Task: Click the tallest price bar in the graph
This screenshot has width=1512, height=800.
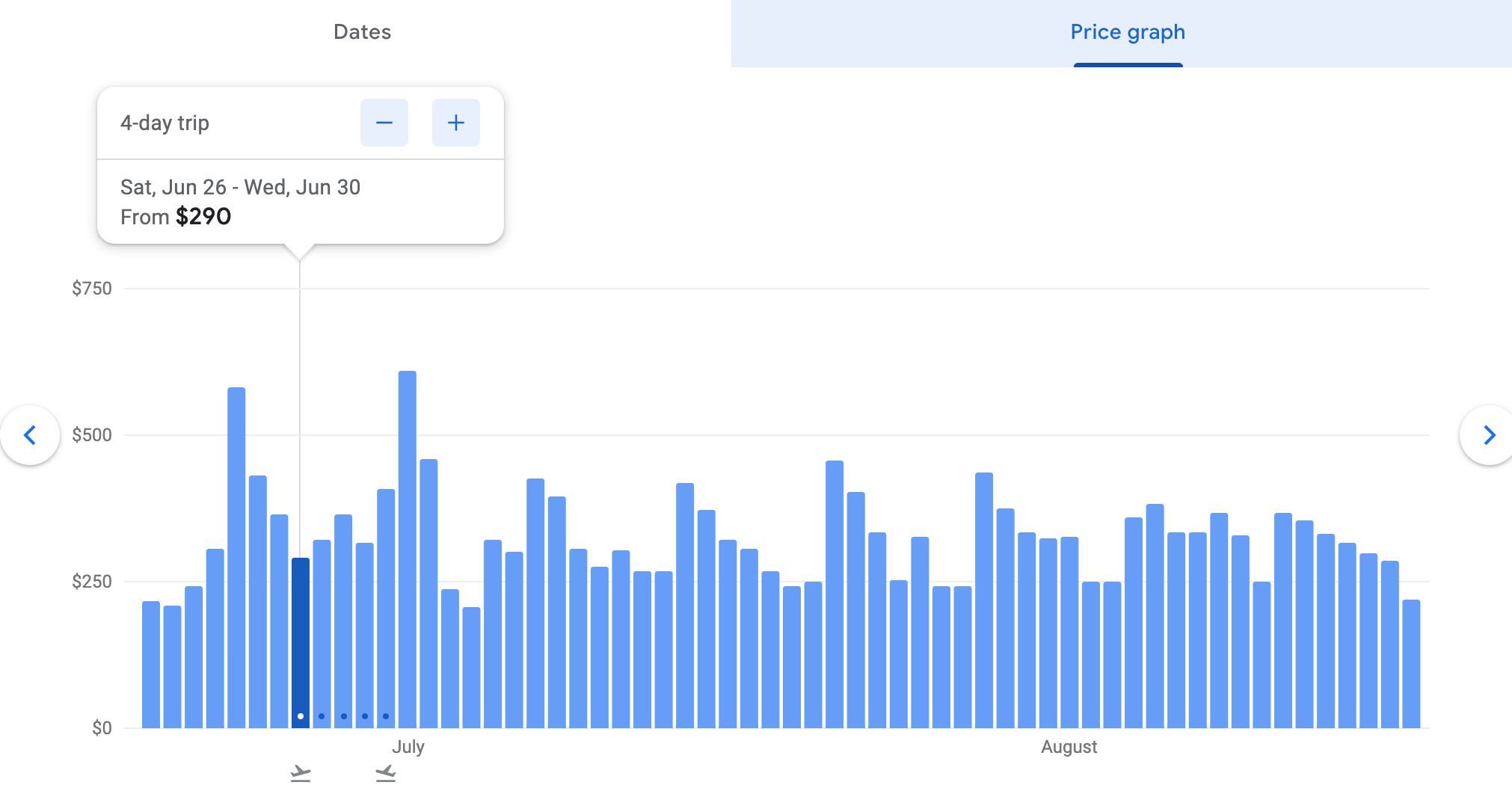Action: pos(408,550)
